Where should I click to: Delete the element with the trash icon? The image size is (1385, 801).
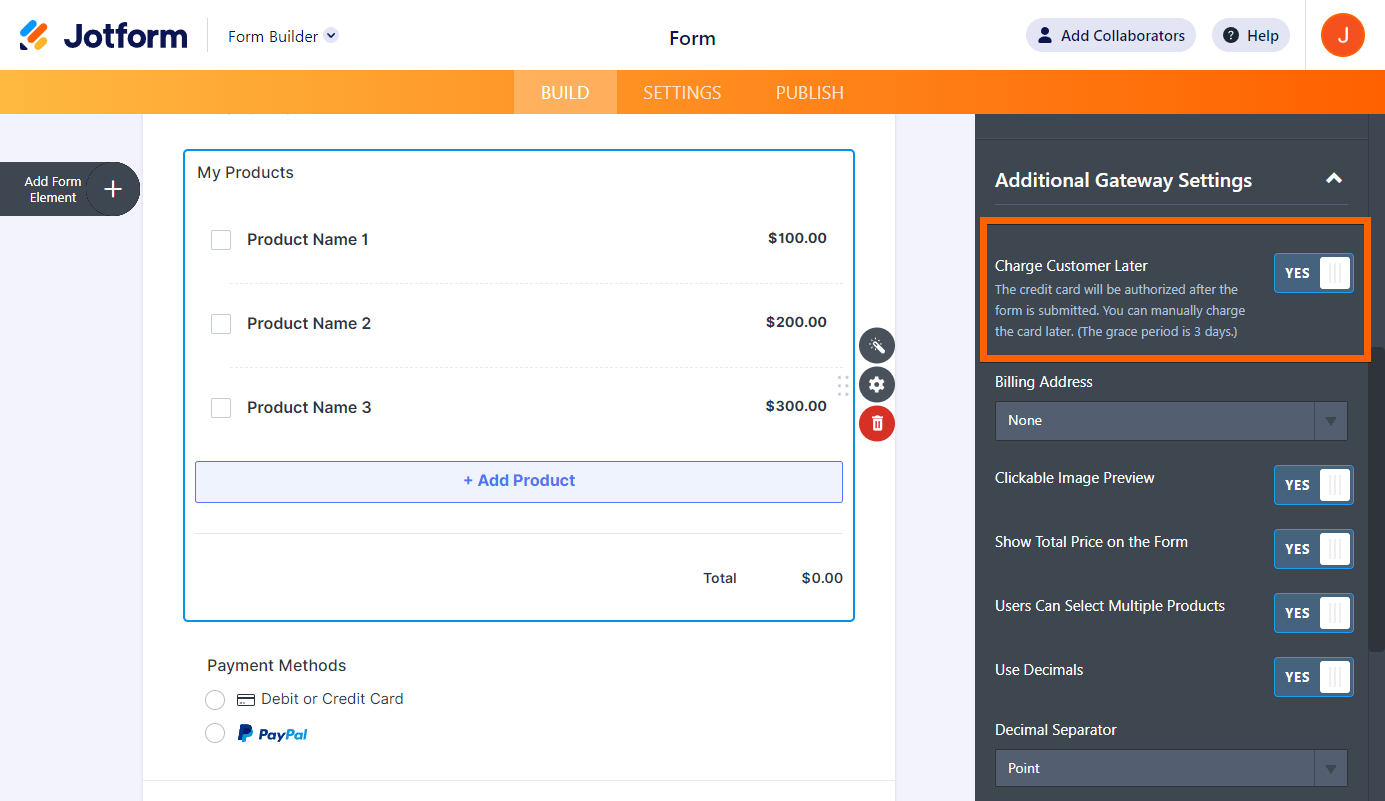coord(877,424)
